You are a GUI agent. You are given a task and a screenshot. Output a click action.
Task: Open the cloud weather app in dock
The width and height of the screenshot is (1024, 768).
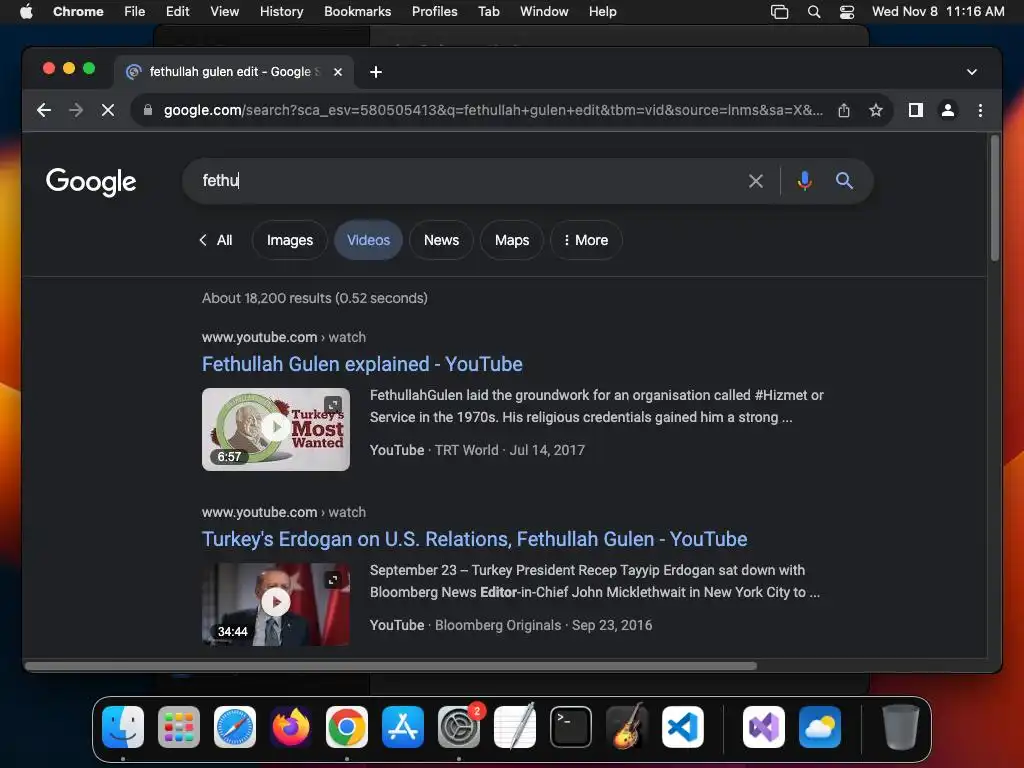(820, 727)
